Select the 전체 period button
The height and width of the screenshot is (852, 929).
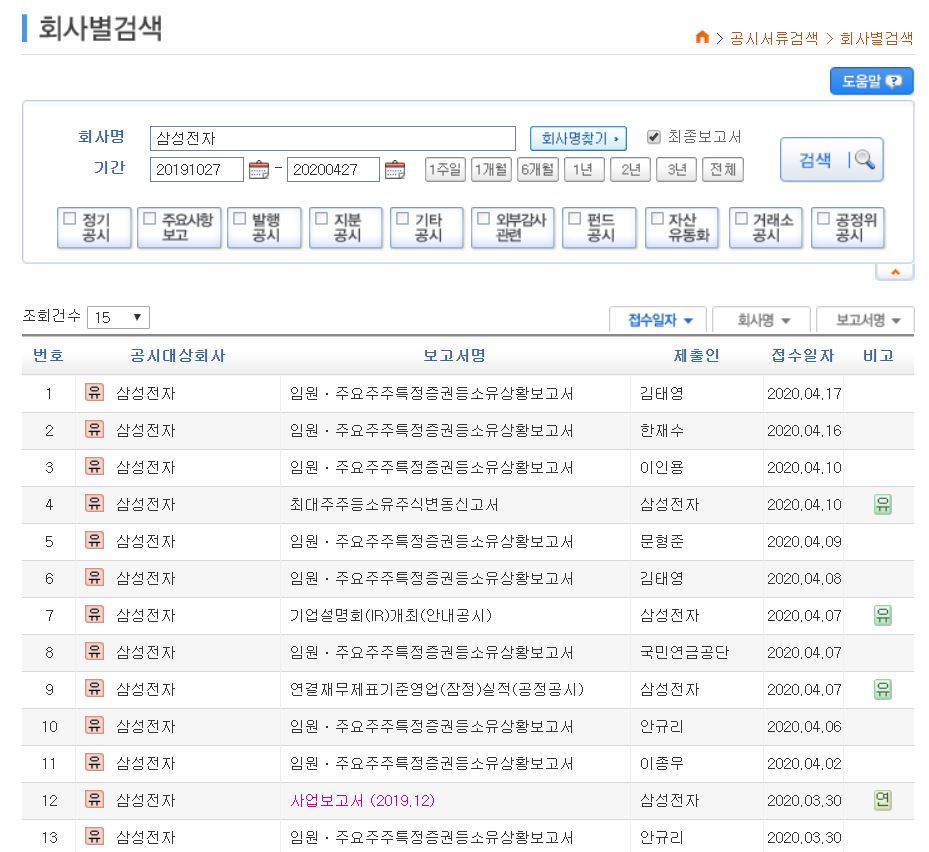tap(723, 169)
